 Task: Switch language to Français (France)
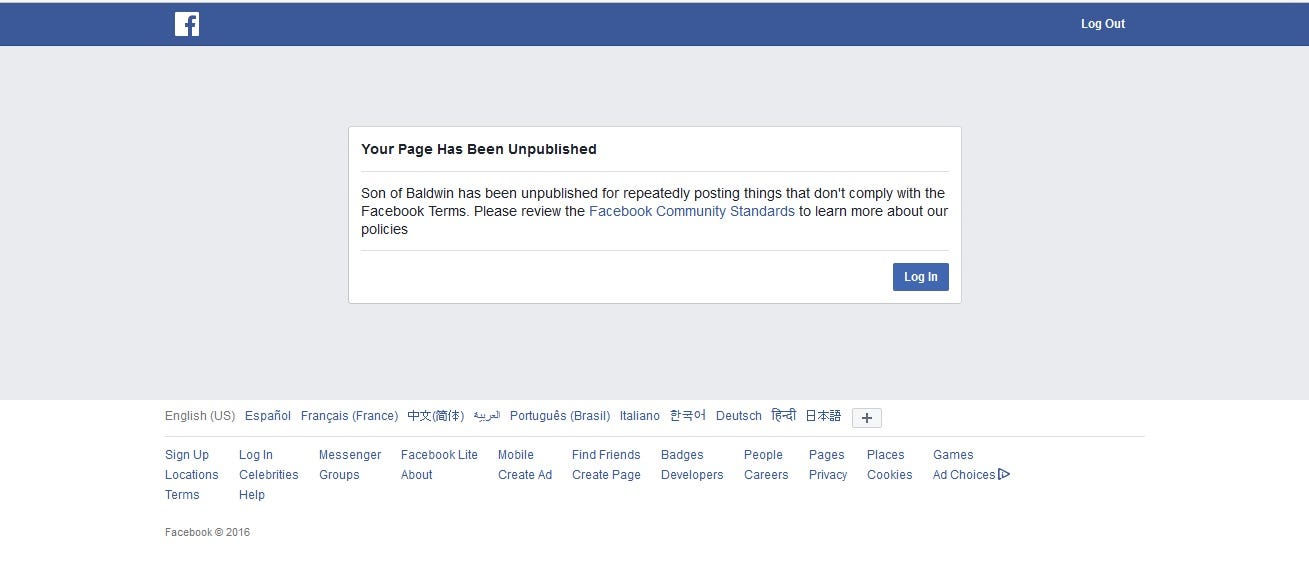coord(349,416)
